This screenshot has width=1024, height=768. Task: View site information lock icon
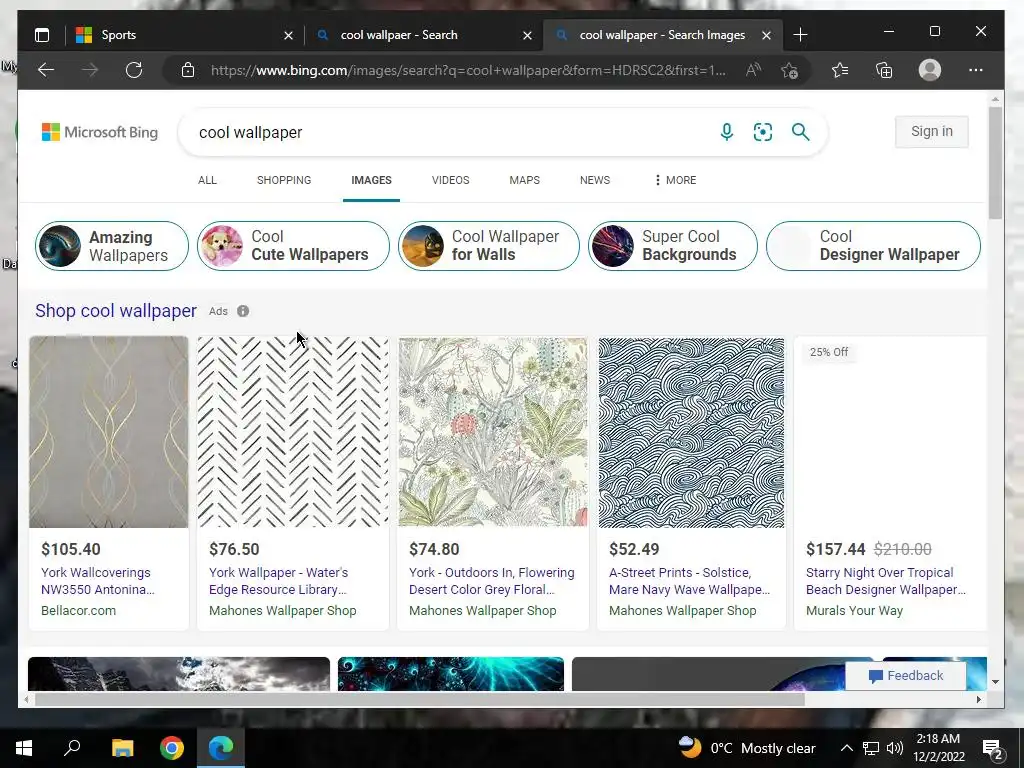coord(188,70)
